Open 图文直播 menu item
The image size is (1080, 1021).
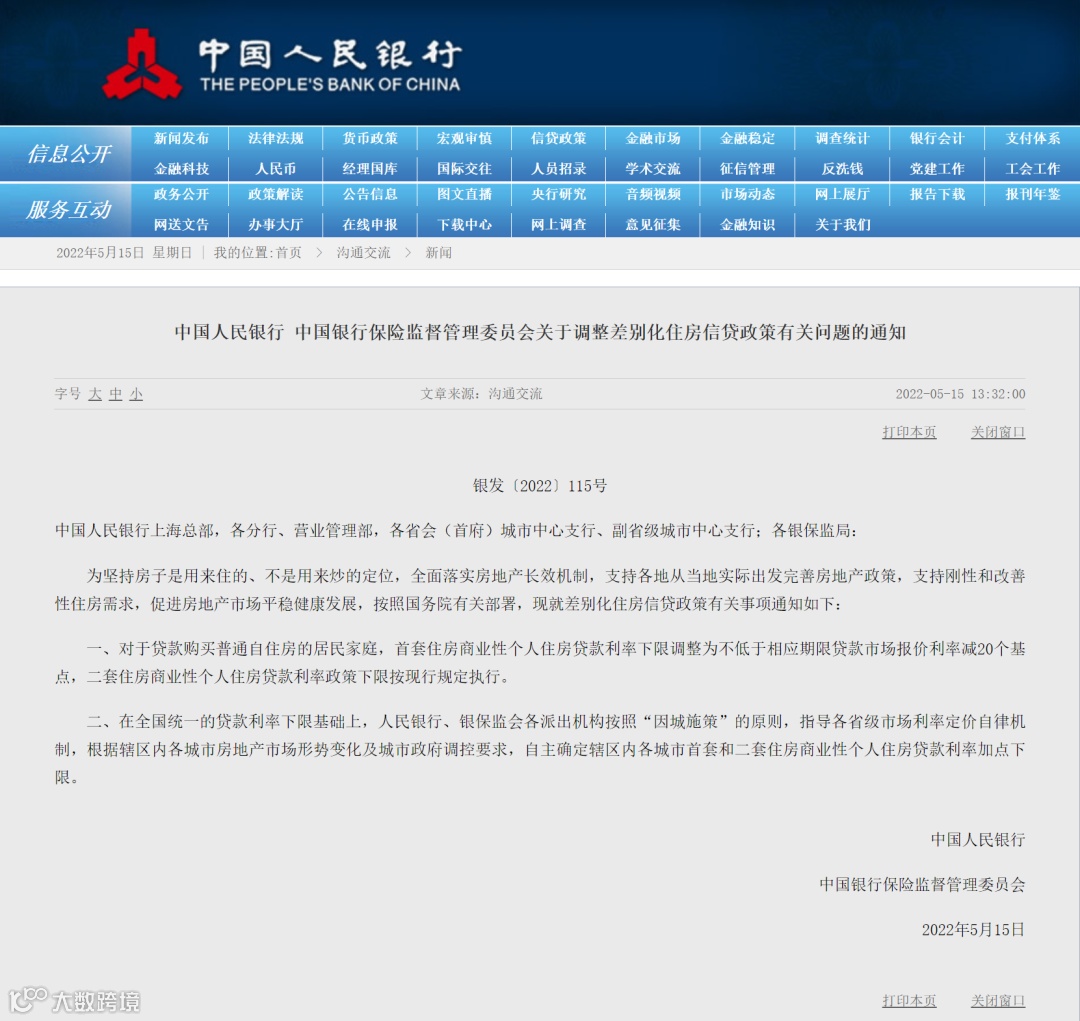(464, 194)
